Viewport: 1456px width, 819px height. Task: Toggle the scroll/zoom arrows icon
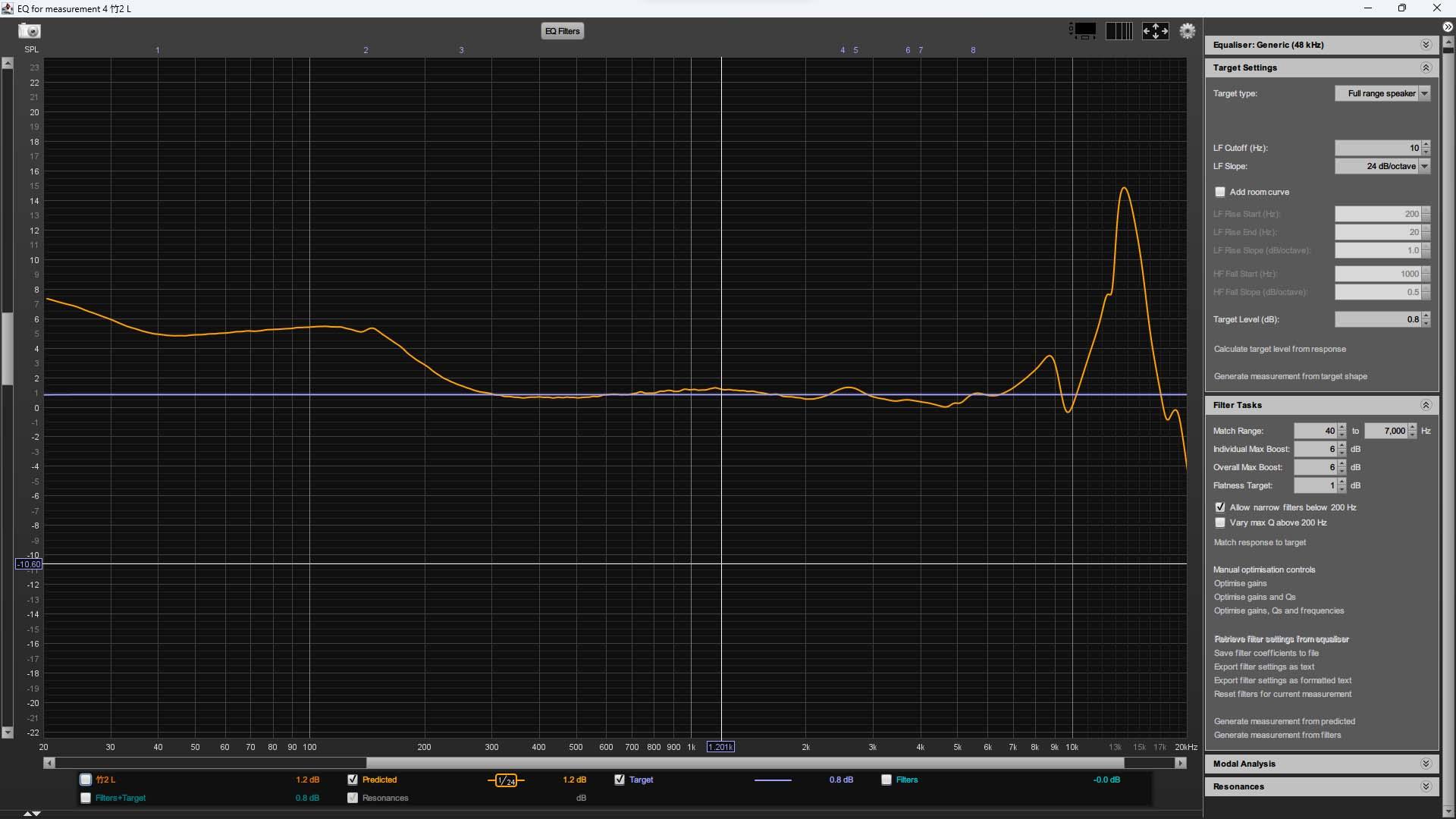[1155, 31]
